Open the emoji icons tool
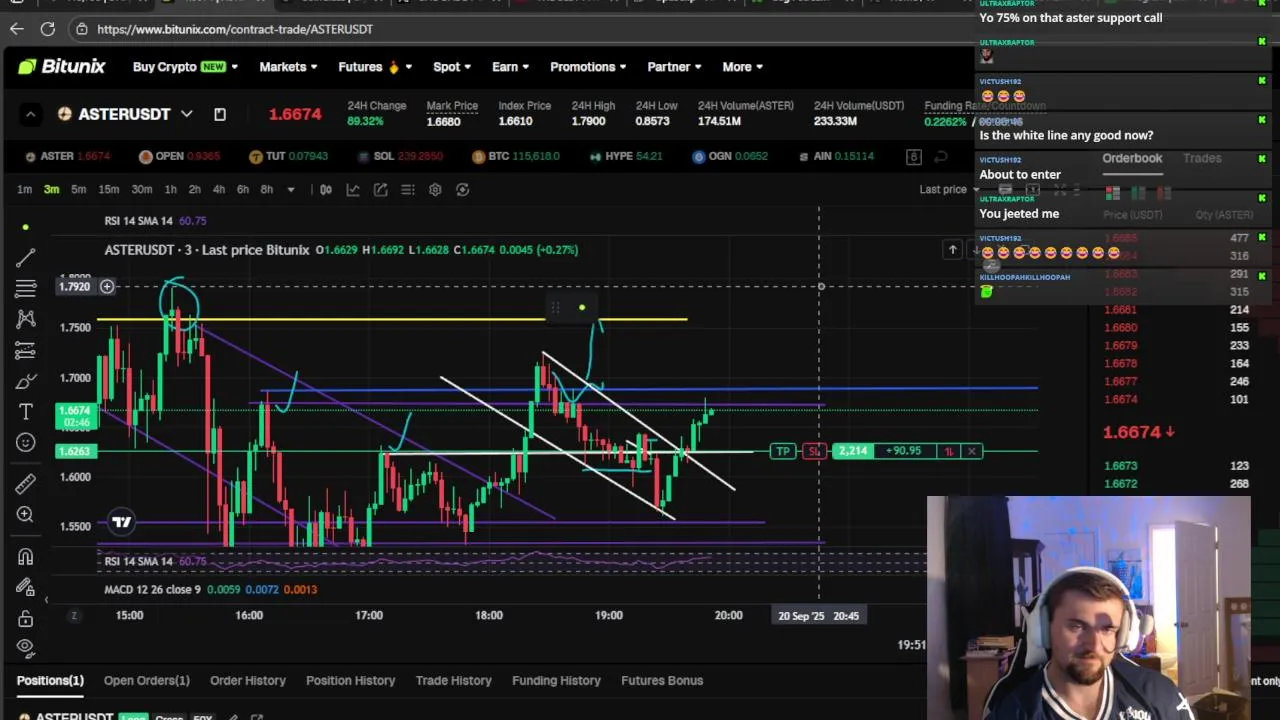 pyautogui.click(x=26, y=442)
